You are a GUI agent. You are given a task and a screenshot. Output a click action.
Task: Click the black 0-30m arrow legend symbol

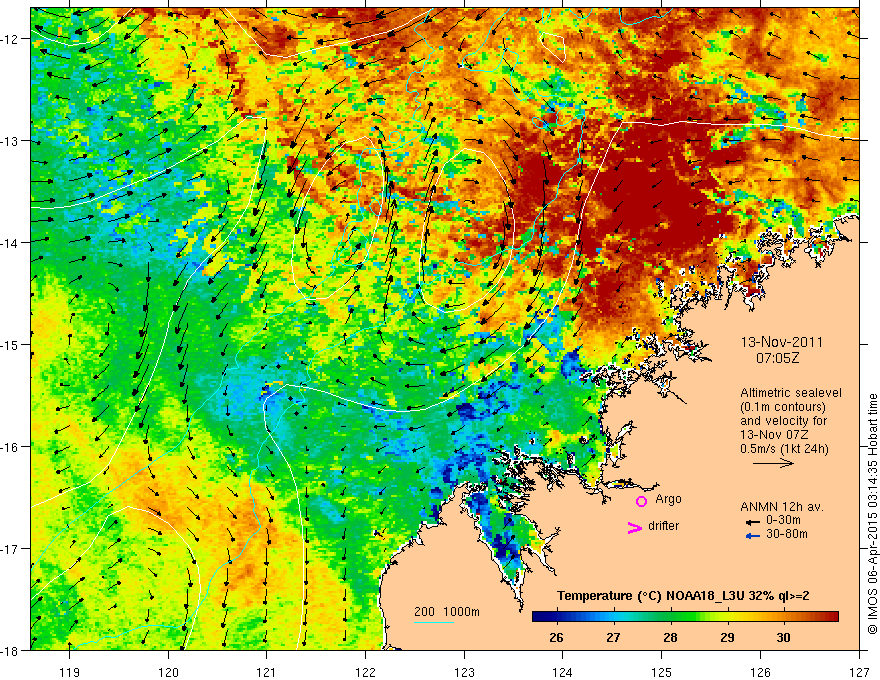pyautogui.click(x=753, y=522)
